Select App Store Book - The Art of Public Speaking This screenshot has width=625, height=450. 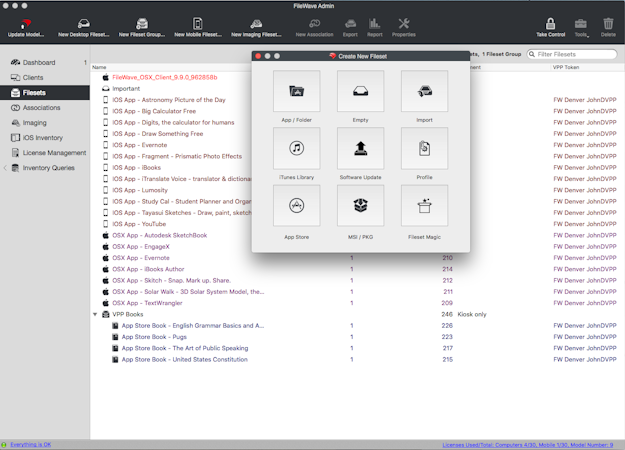(185, 348)
